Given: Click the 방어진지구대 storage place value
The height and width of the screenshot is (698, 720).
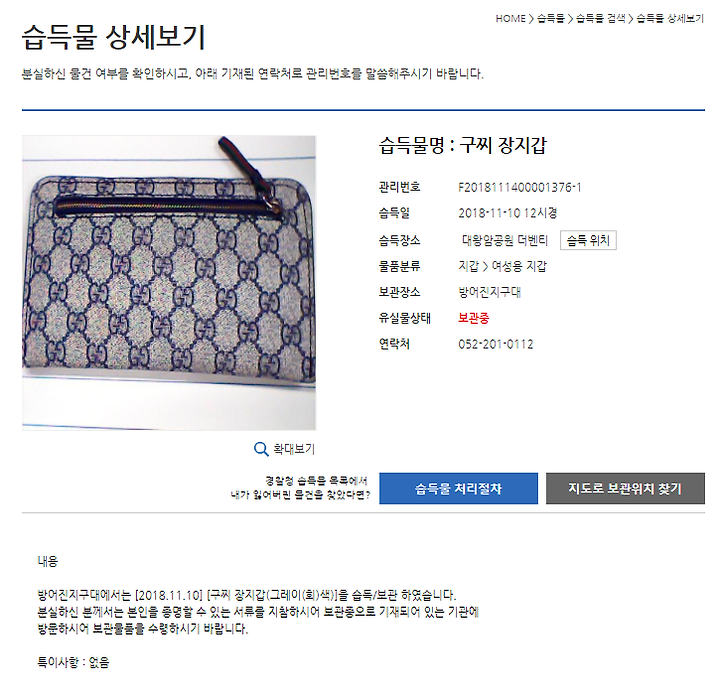Looking at the screenshot, I should click(489, 292).
